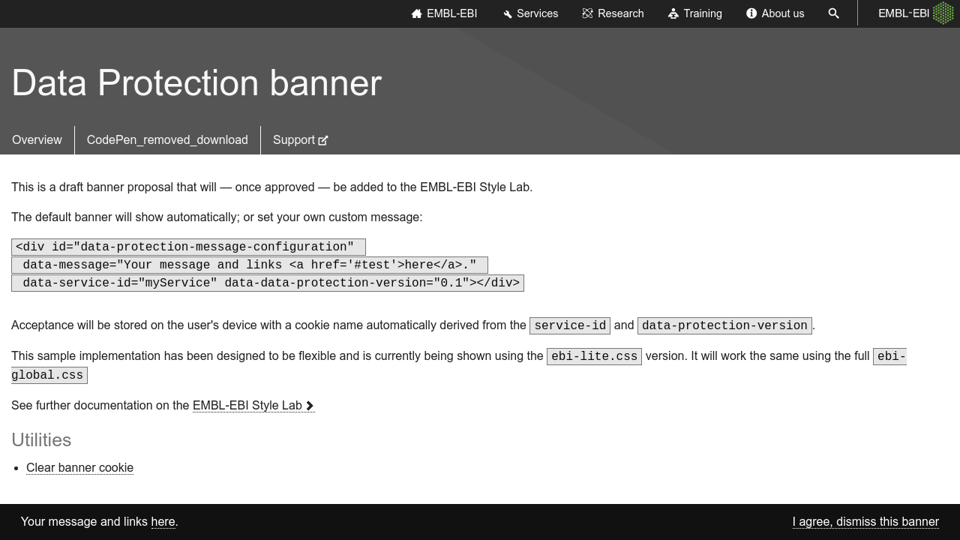Click the 'data-message=' code line
Screen dimensions: 960x540
(x=250, y=265)
